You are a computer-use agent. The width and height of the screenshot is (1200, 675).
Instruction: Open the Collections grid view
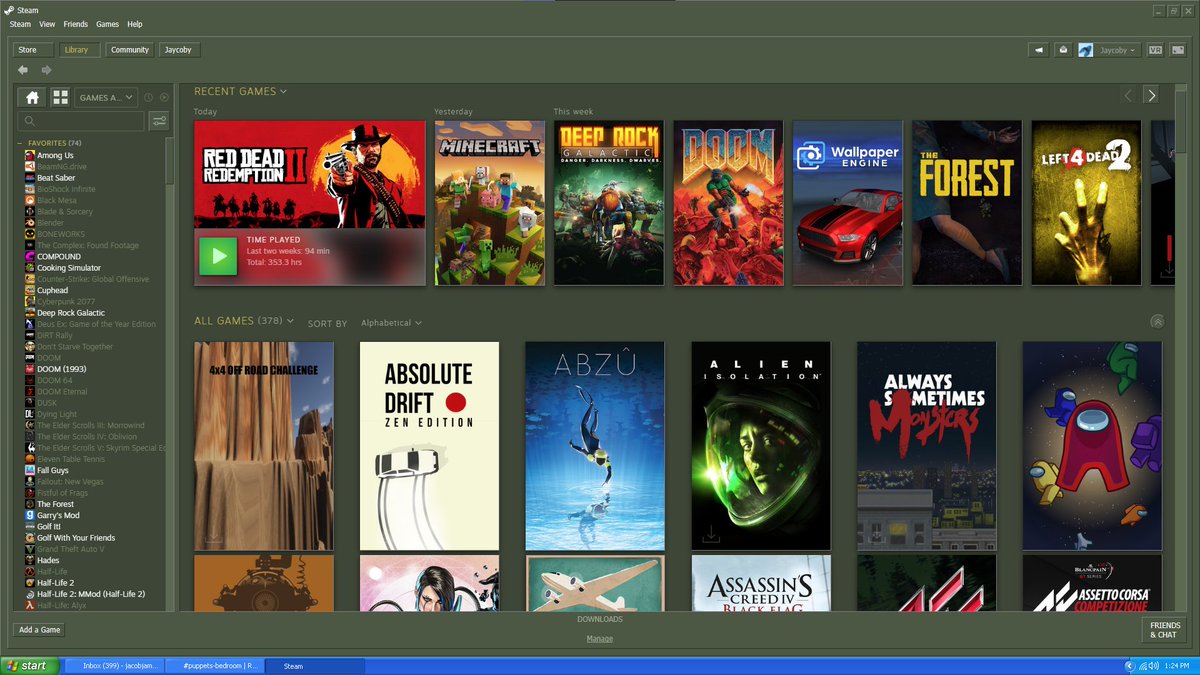(60, 97)
